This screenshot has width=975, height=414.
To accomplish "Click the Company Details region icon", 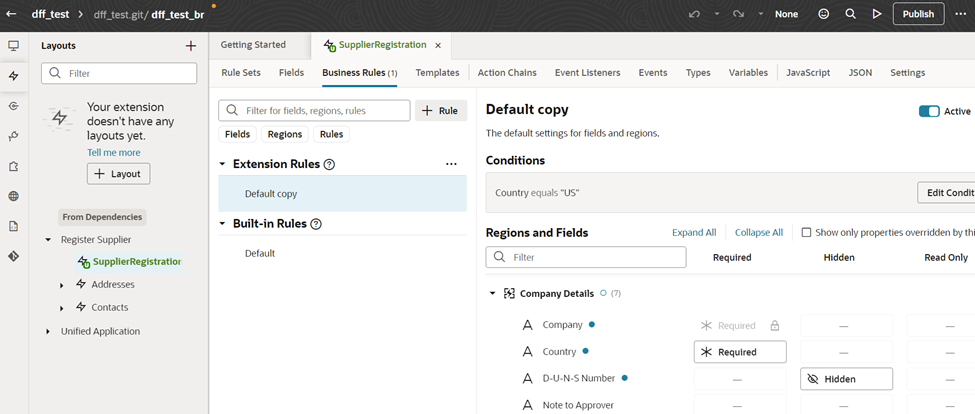I will tap(509, 293).
